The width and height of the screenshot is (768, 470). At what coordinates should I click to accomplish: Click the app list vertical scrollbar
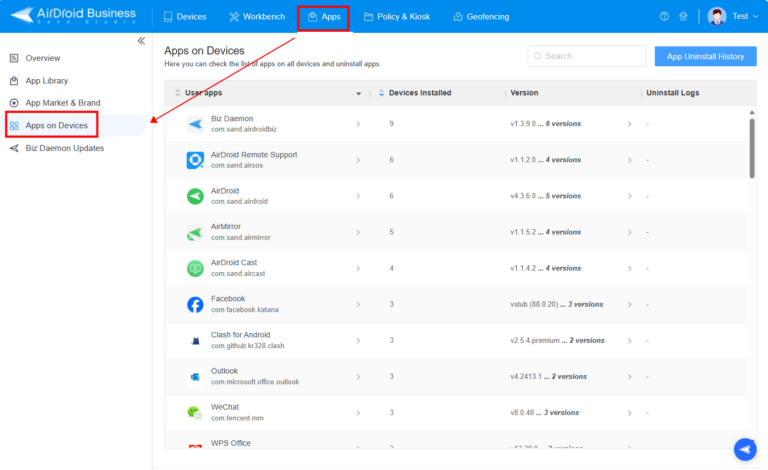pos(752,148)
